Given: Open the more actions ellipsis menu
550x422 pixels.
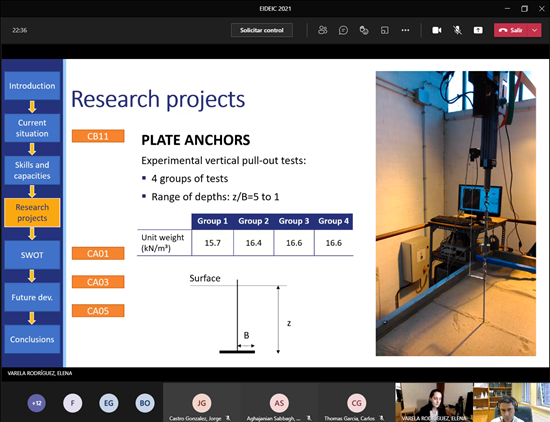Looking at the screenshot, I should click(405, 30).
